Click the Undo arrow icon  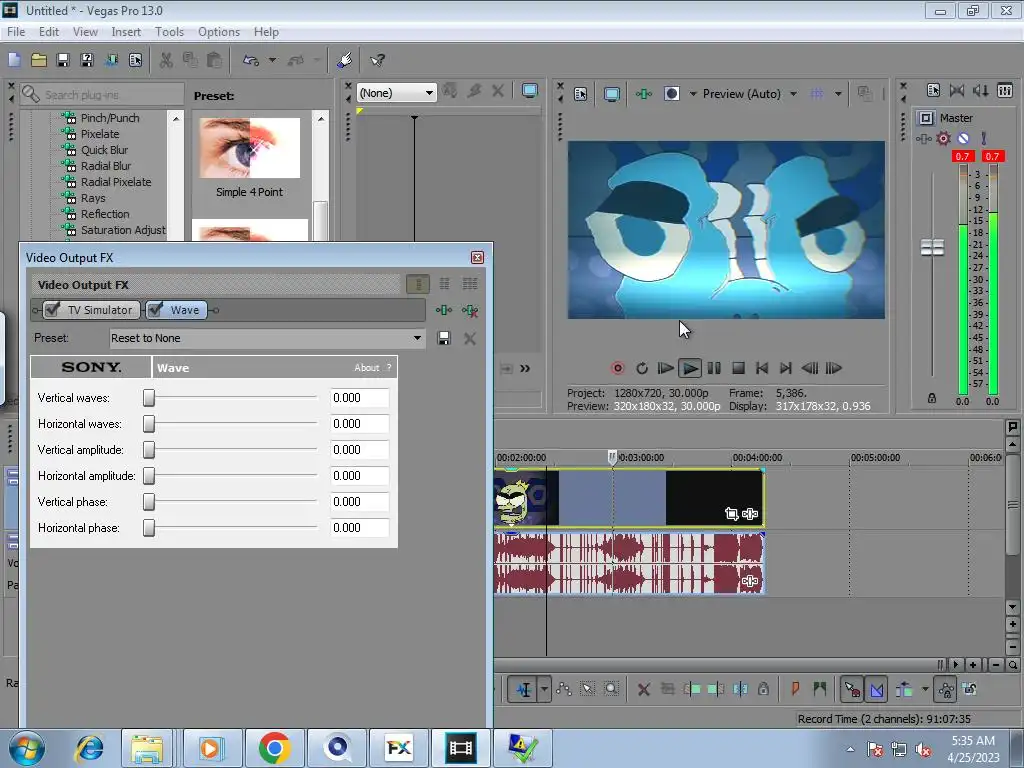[251, 60]
